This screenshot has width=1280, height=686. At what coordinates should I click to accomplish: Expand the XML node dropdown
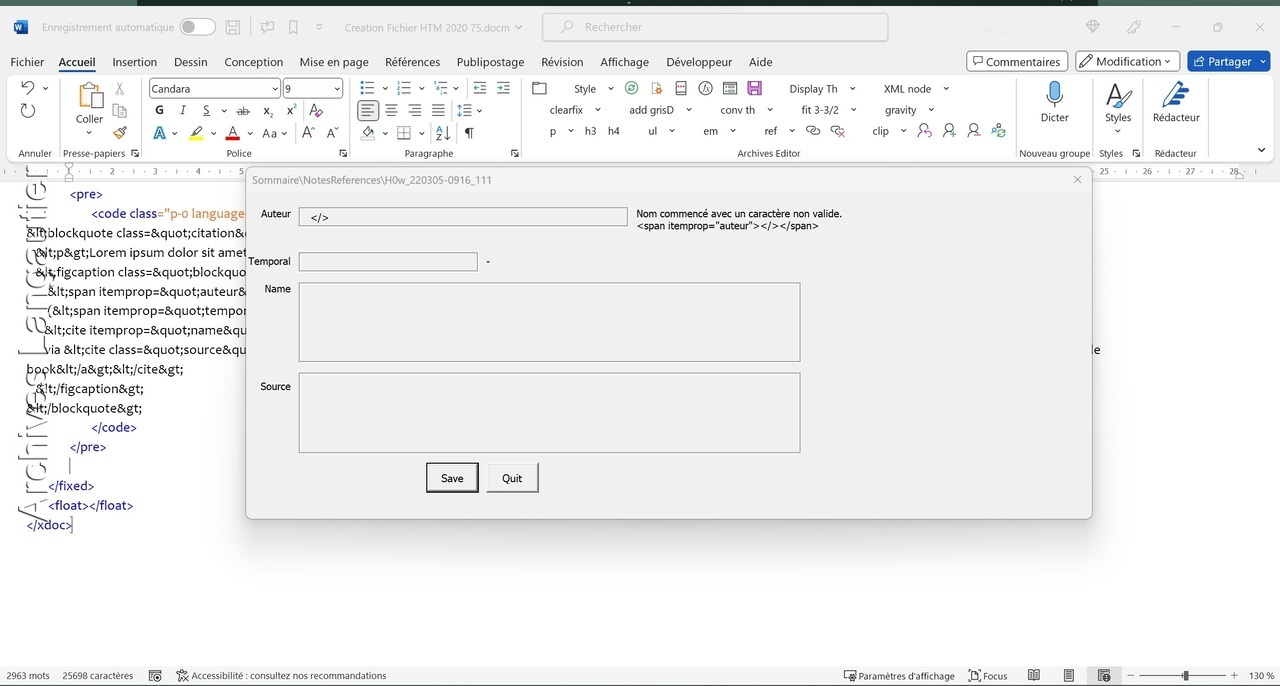pos(945,89)
